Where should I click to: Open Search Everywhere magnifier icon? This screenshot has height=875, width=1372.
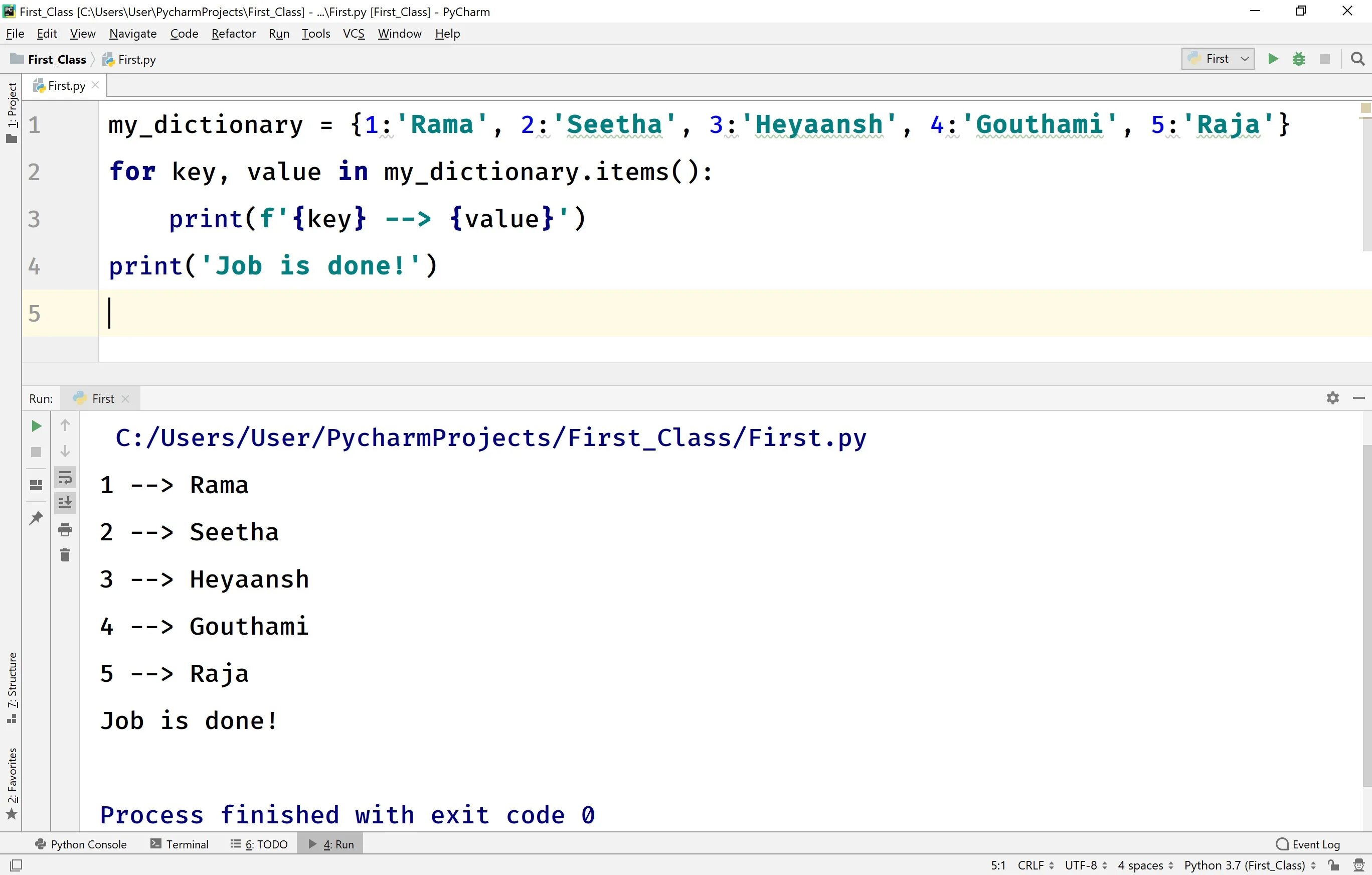coord(1358,59)
